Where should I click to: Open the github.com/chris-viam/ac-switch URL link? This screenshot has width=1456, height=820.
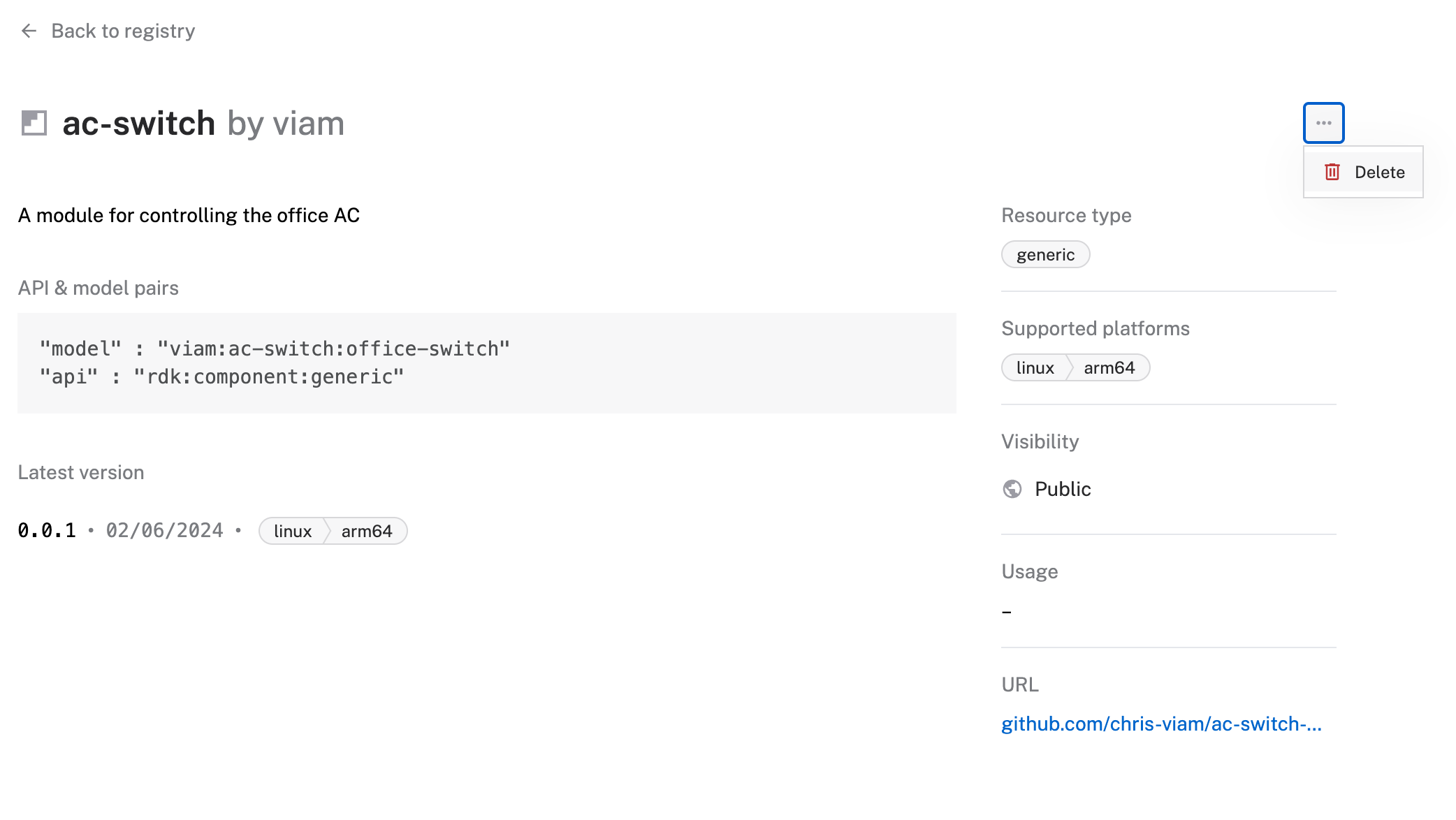(1161, 724)
